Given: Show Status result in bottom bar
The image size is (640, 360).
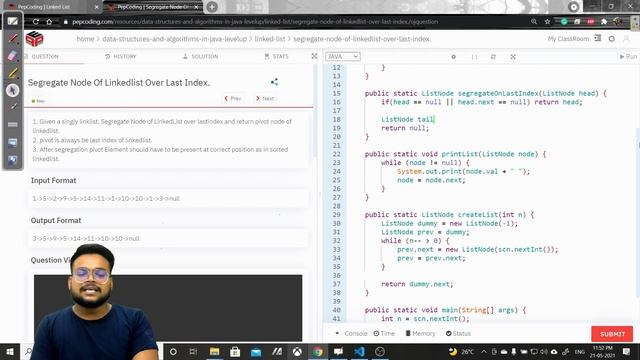Looking at the screenshot, I should (458, 333).
